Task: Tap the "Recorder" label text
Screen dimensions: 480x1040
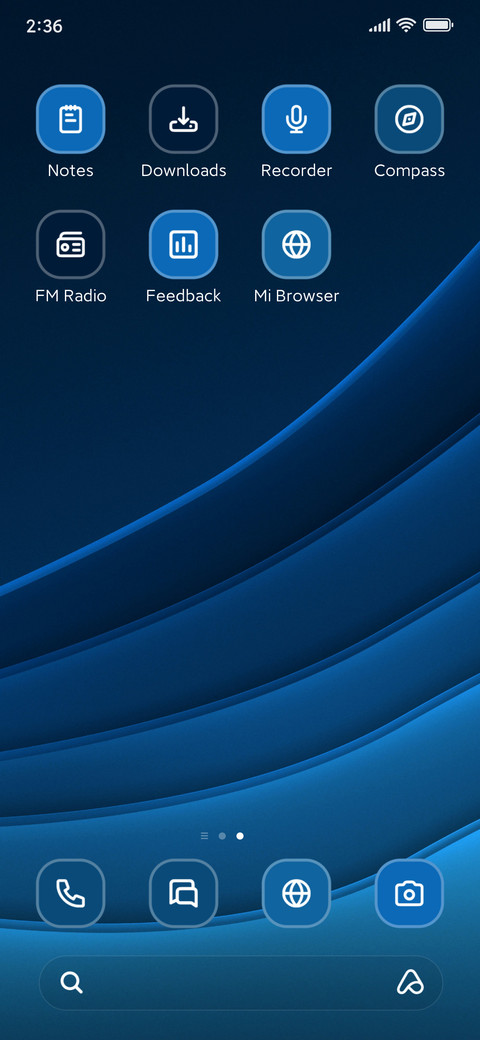Action: tap(296, 170)
